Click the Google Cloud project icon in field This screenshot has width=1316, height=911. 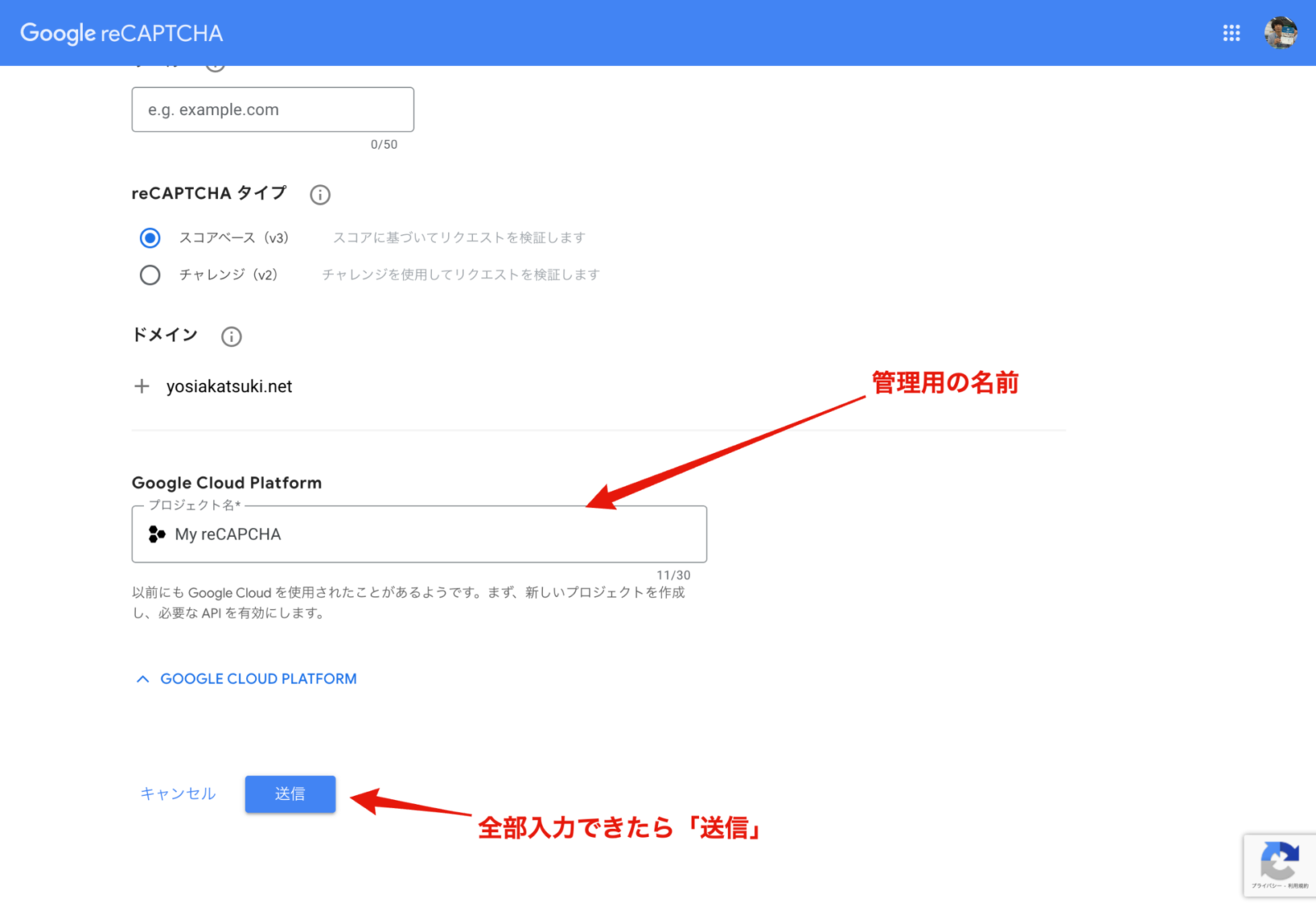tap(156, 534)
